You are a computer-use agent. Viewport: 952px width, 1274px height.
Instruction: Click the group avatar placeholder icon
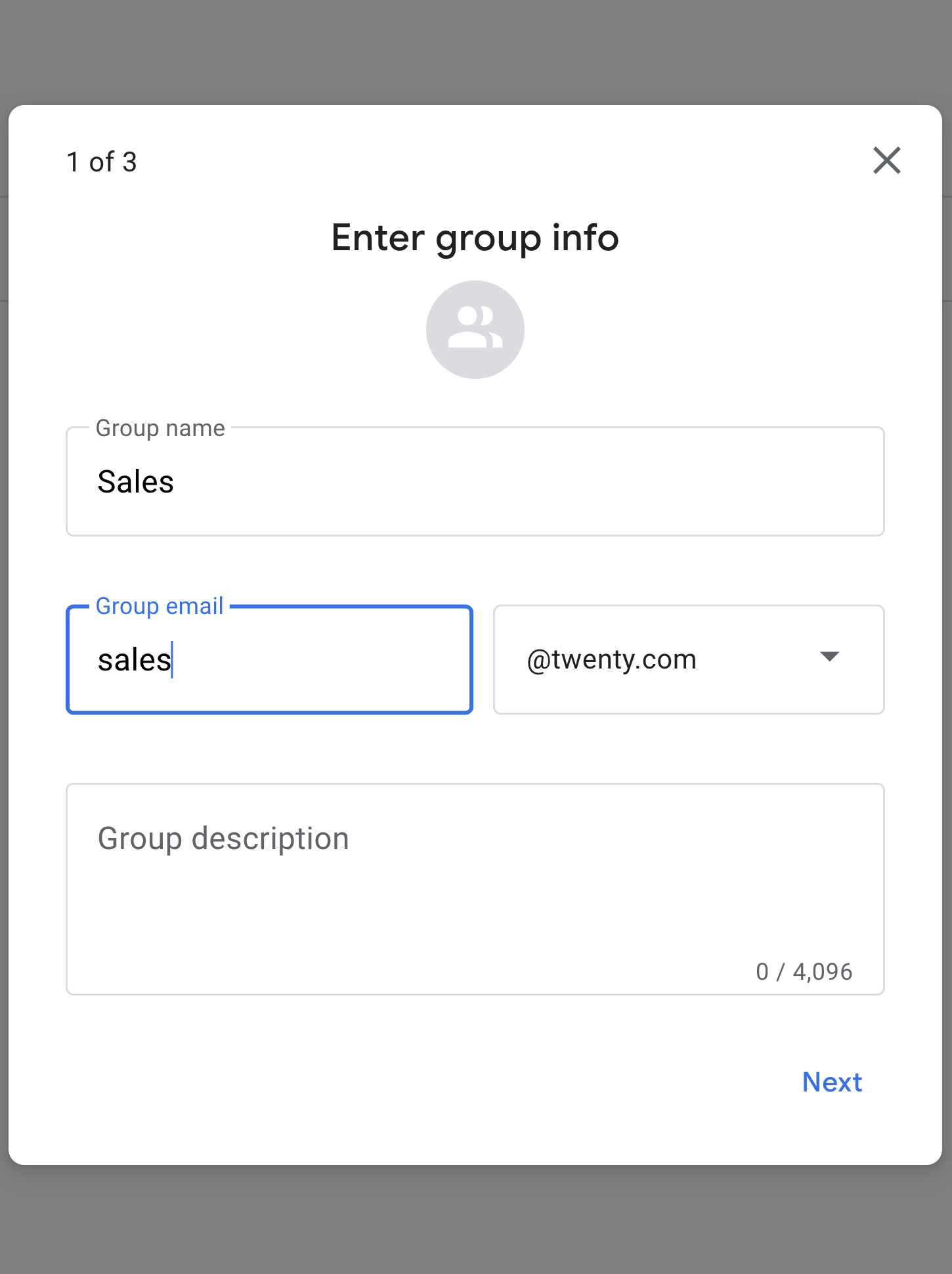[475, 330]
